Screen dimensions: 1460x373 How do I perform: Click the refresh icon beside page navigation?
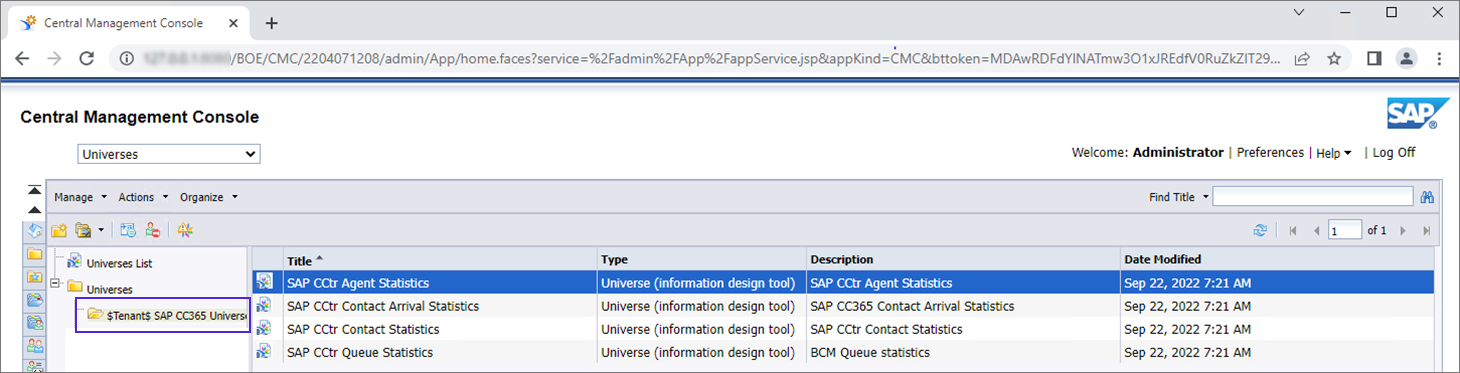pos(1261,230)
